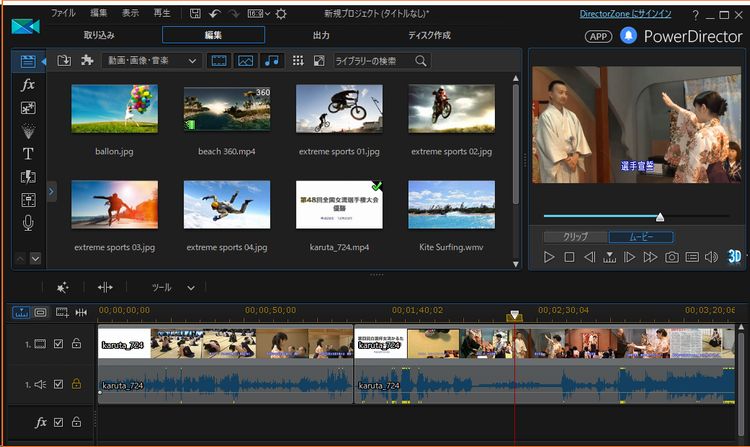Open the Particle Room in sidebar
This screenshot has height=447, width=750.
(x=28, y=131)
